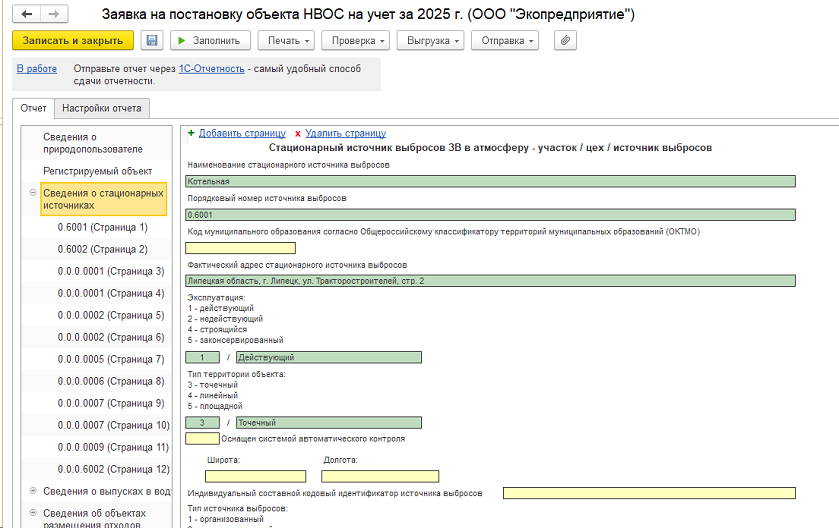Viewport: 839px width, 528px height.
Task: Click the back navigation arrow
Action: pyautogui.click(x=26, y=15)
